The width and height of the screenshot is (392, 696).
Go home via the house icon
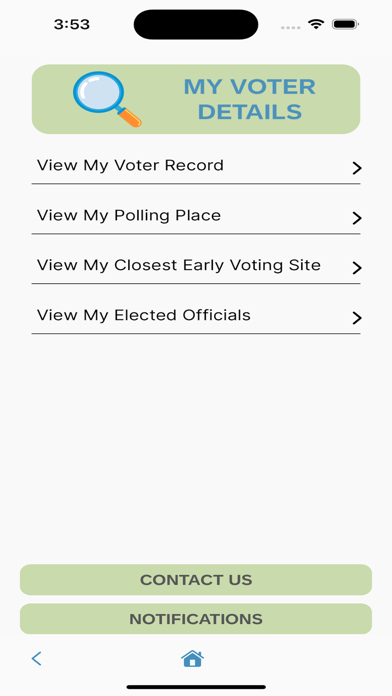point(192,658)
